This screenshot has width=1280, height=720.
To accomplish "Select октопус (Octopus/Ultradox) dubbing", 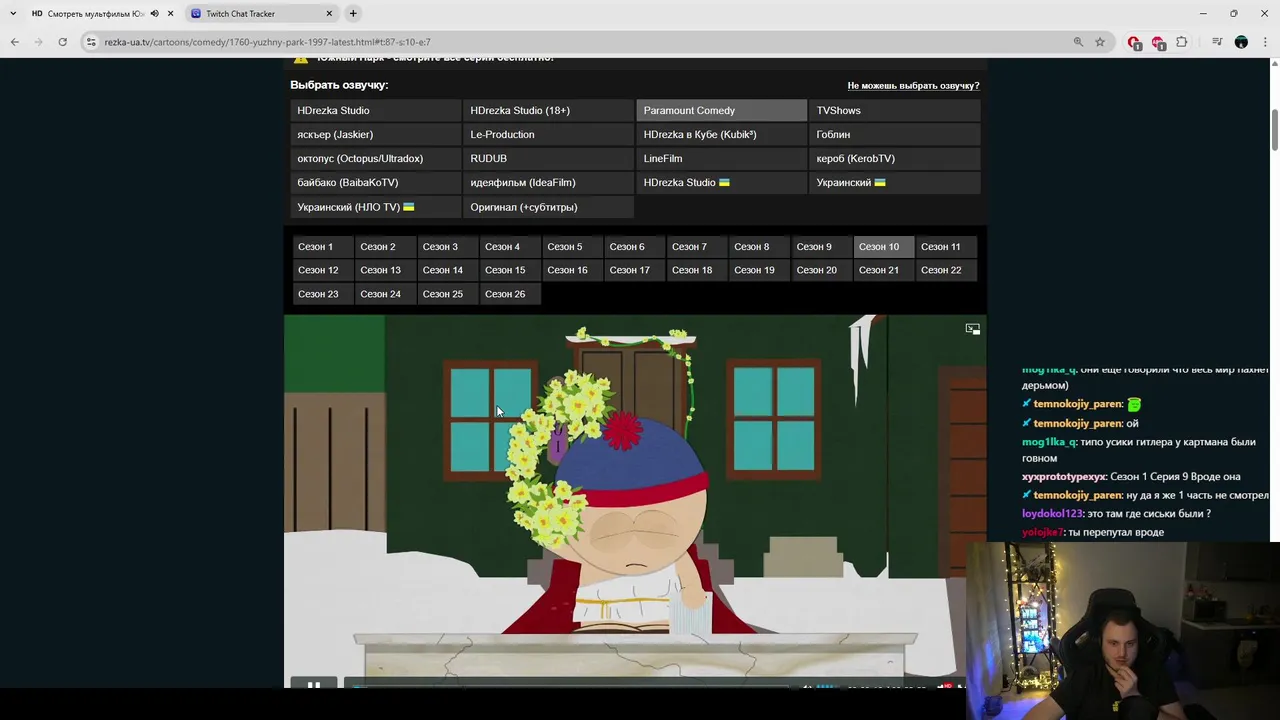I will point(376,158).
